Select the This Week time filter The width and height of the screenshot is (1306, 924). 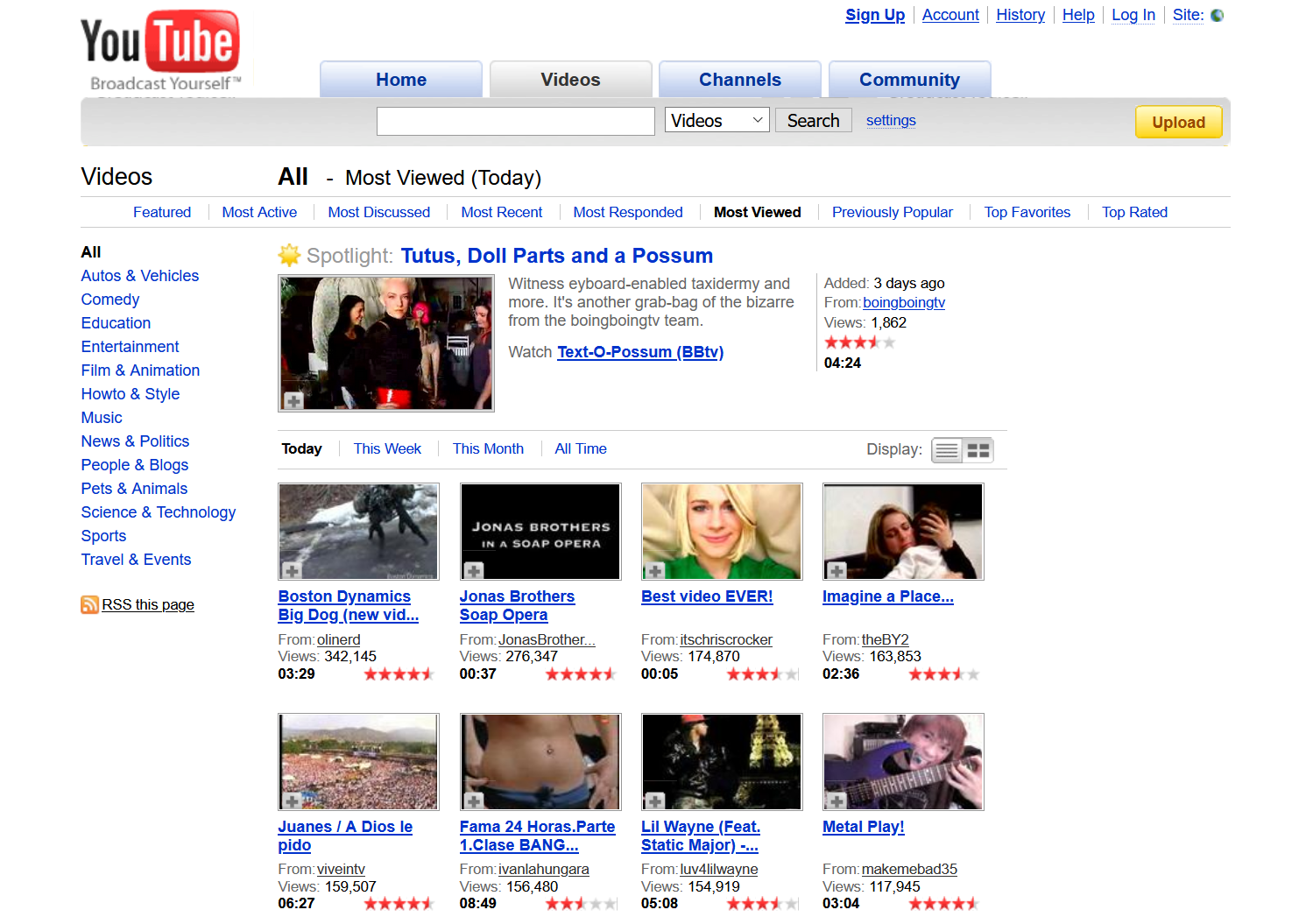[x=387, y=448]
